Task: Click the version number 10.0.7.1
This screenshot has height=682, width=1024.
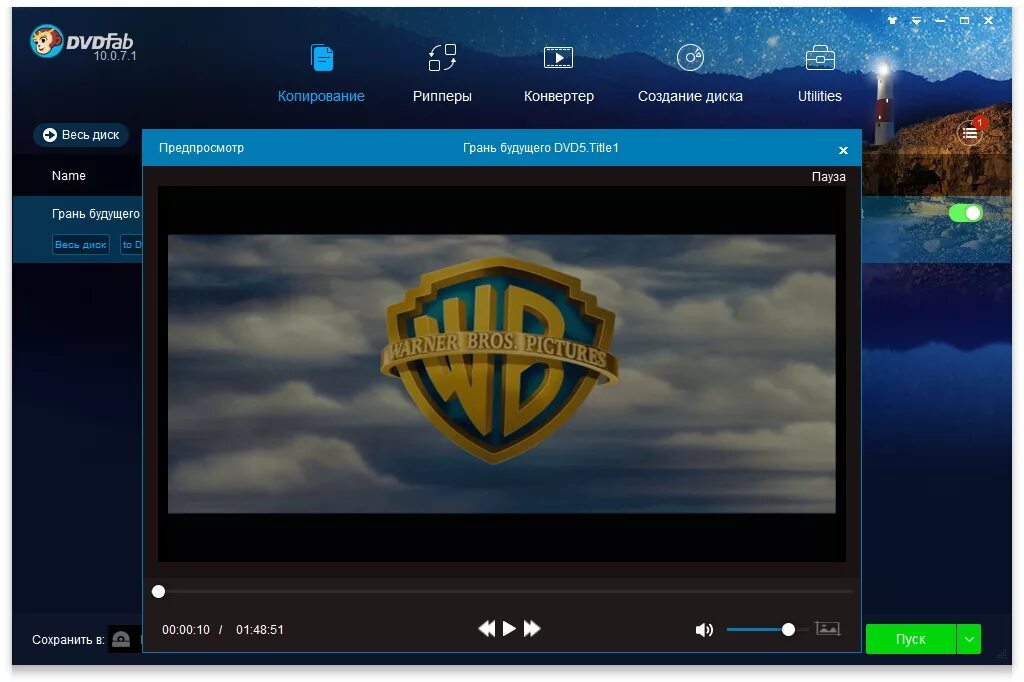Action: click(115, 56)
